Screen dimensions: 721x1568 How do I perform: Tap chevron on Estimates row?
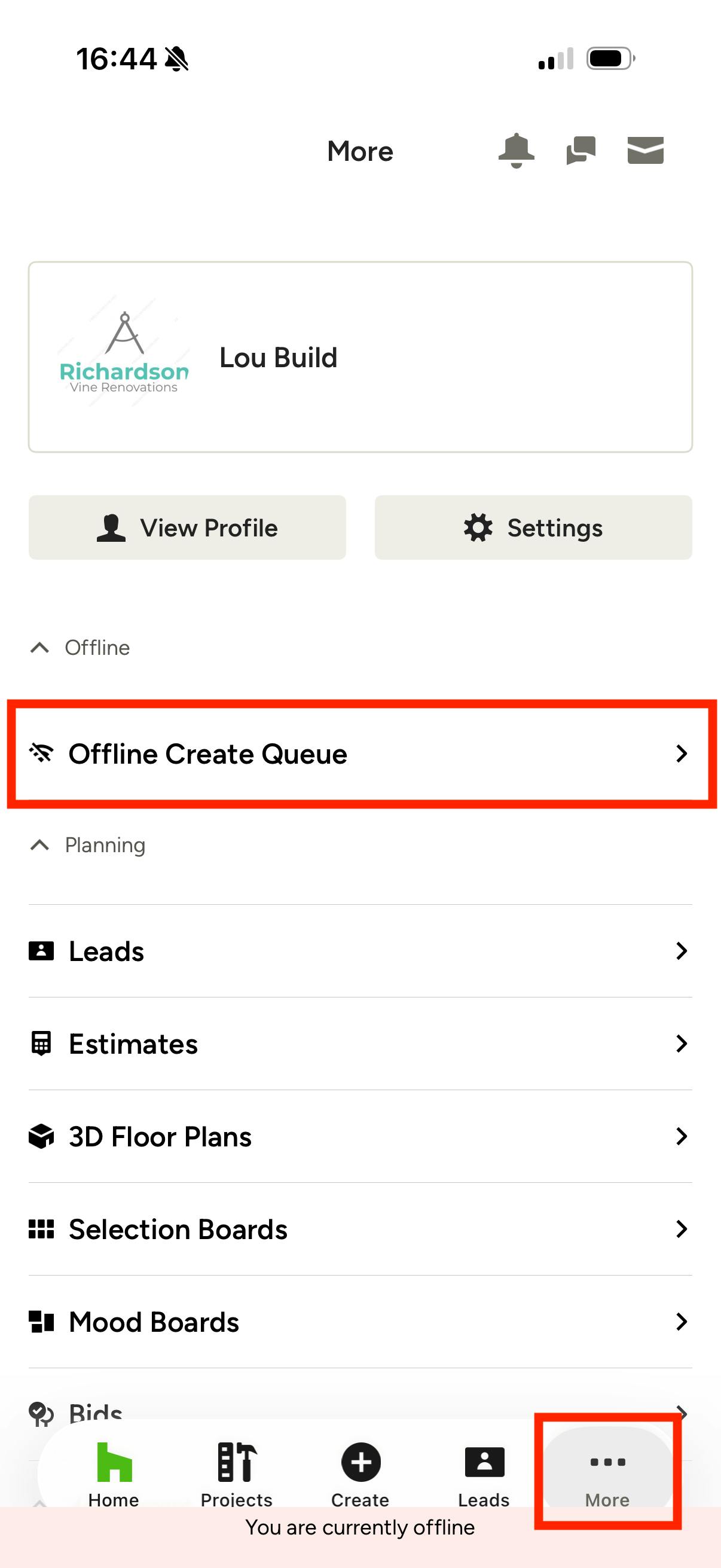pos(682,1044)
